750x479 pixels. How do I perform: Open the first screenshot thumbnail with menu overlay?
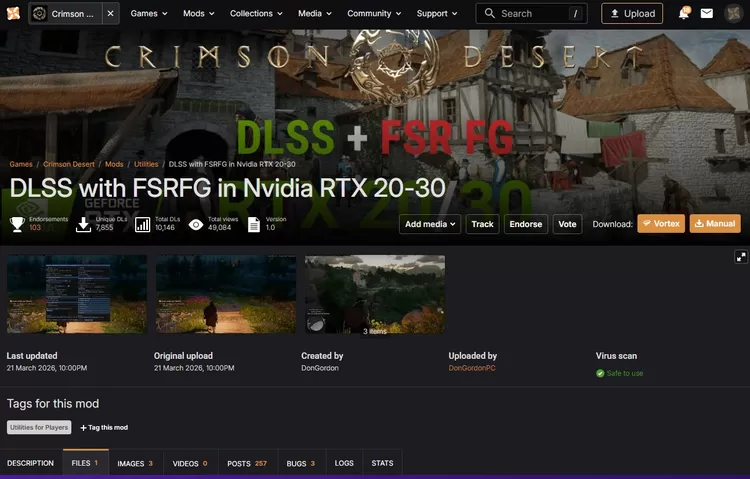77,294
